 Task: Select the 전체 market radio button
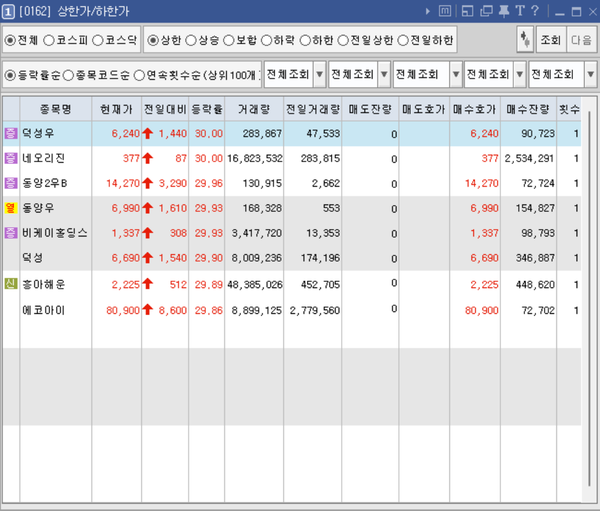pyautogui.click(x=10, y=40)
